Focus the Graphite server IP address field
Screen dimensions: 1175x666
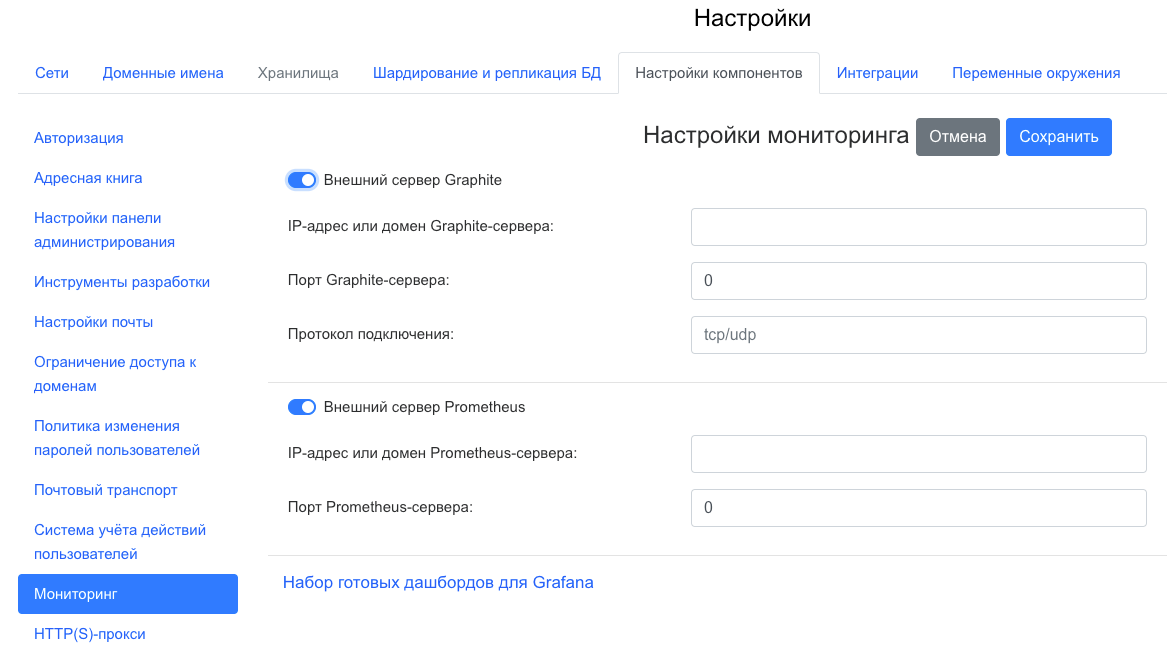pos(917,227)
